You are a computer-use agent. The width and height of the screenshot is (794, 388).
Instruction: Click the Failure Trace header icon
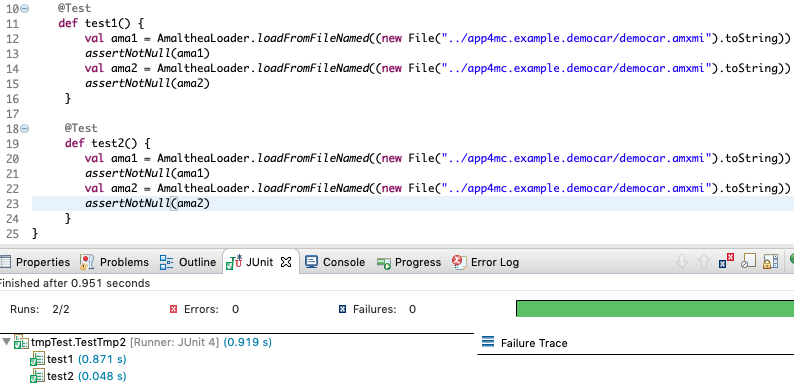(x=488, y=342)
